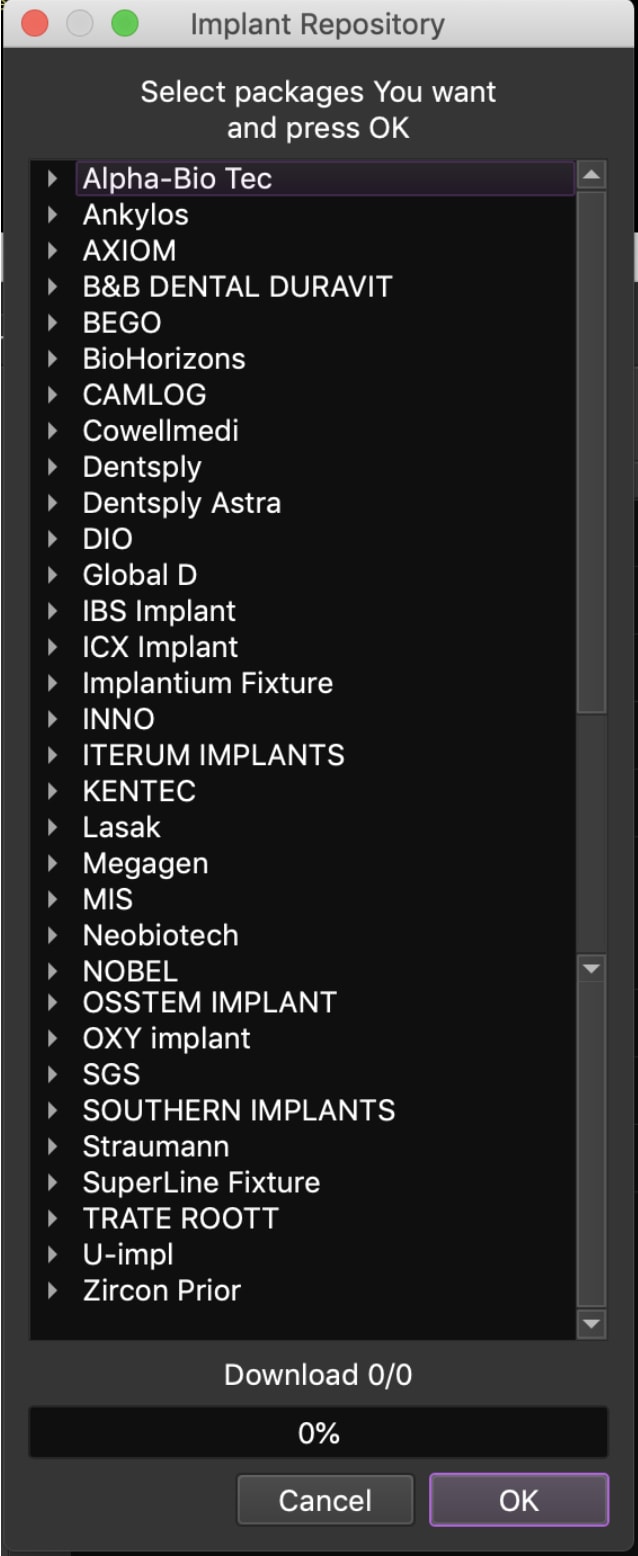Expand the Megagen package arrow
The image size is (638, 1556).
click(x=53, y=863)
